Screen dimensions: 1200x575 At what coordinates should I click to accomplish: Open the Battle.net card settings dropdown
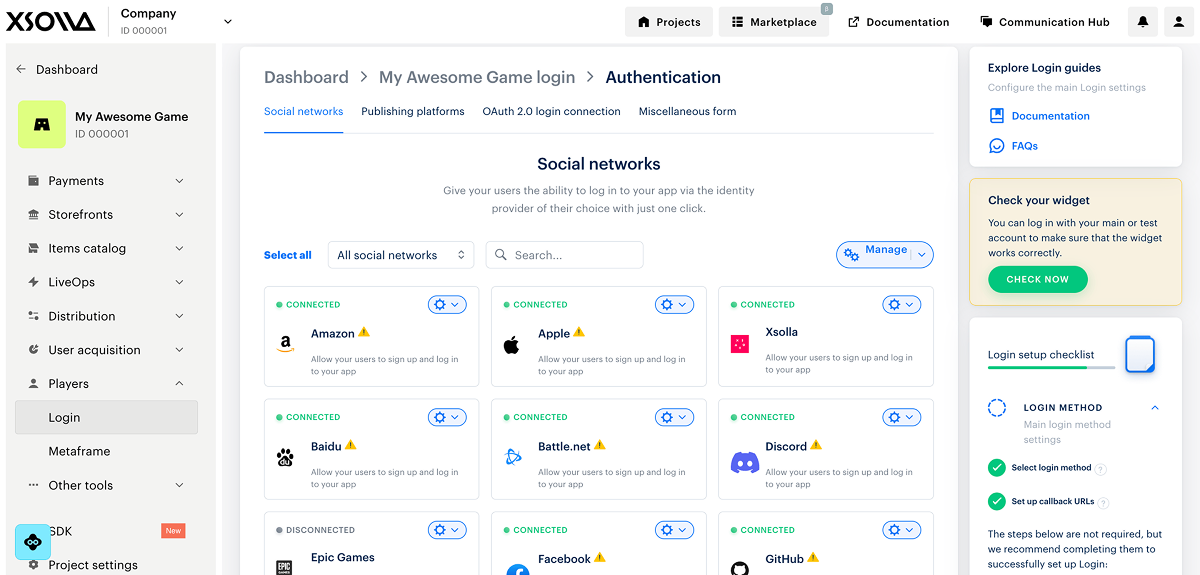click(674, 417)
